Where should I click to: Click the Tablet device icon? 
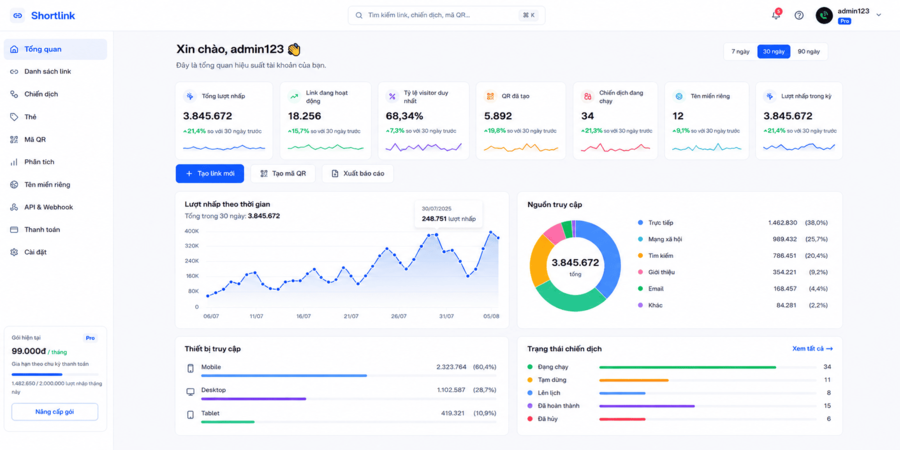(x=191, y=414)
